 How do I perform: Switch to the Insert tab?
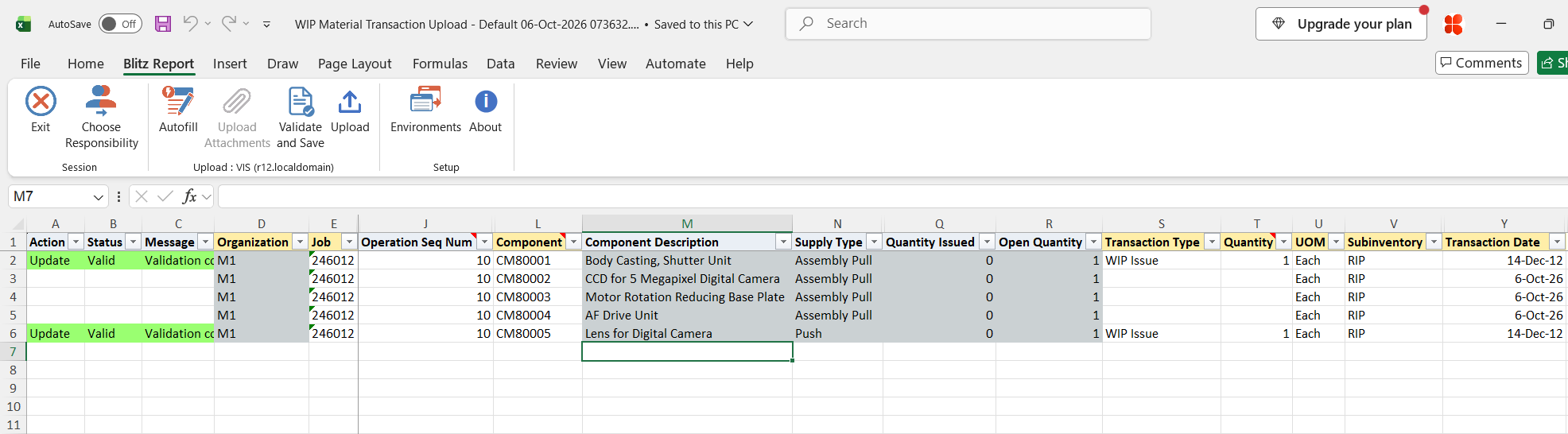click(230, 64)
